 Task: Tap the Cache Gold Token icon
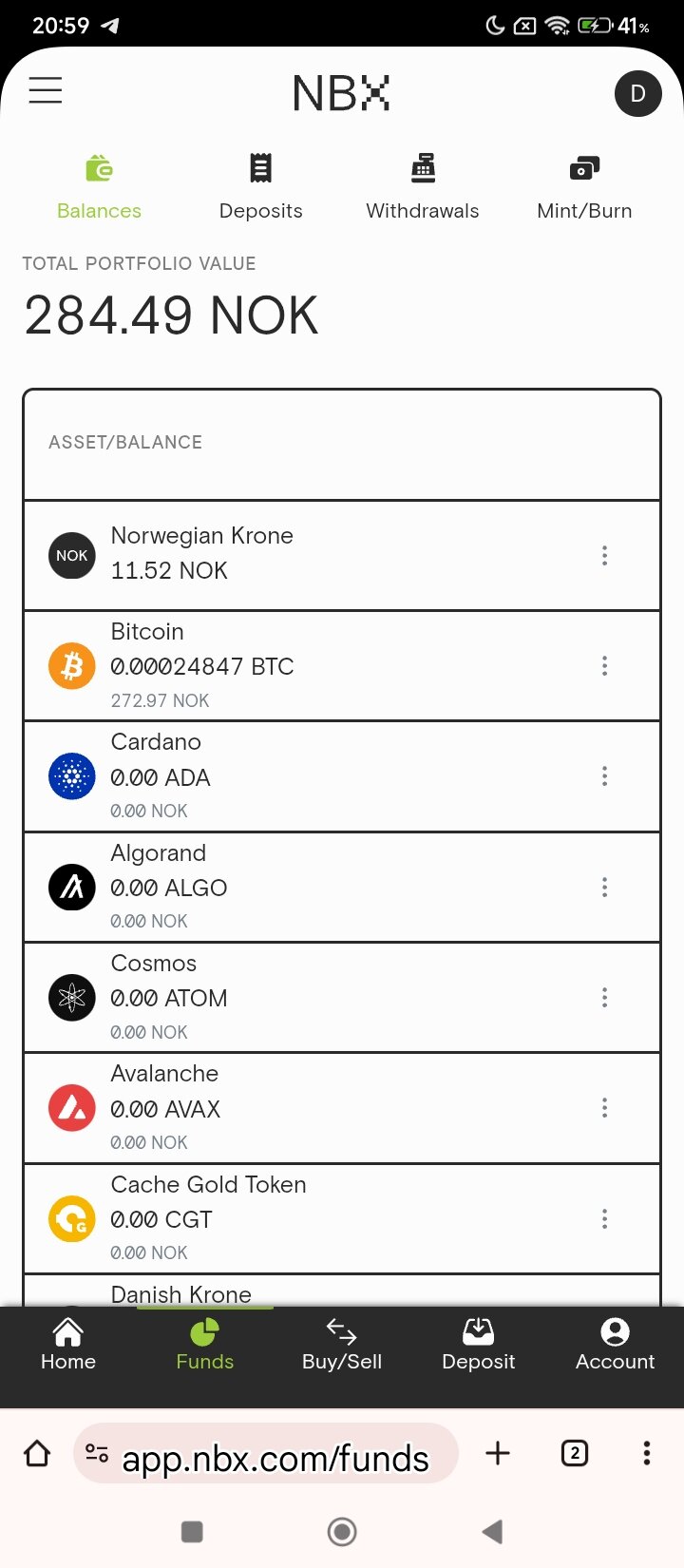point(72,1219)
